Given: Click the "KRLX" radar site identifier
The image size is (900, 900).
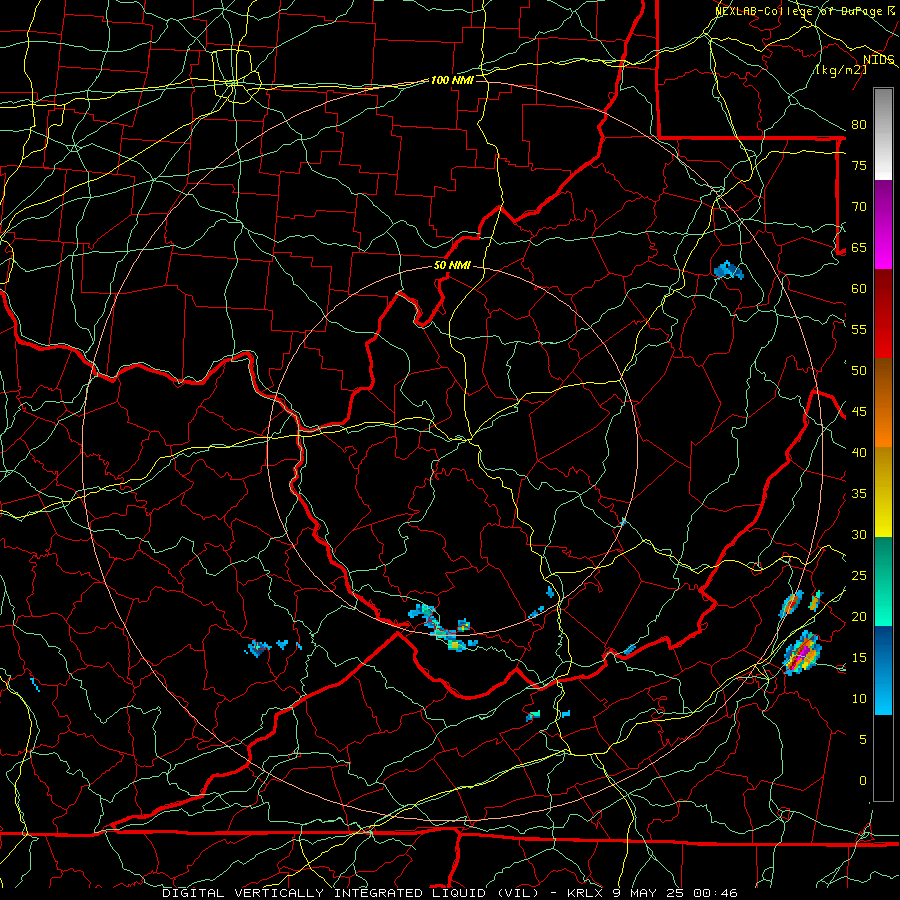Looking at the screenshot, I should pyautogui.click(x=584, y=893).
